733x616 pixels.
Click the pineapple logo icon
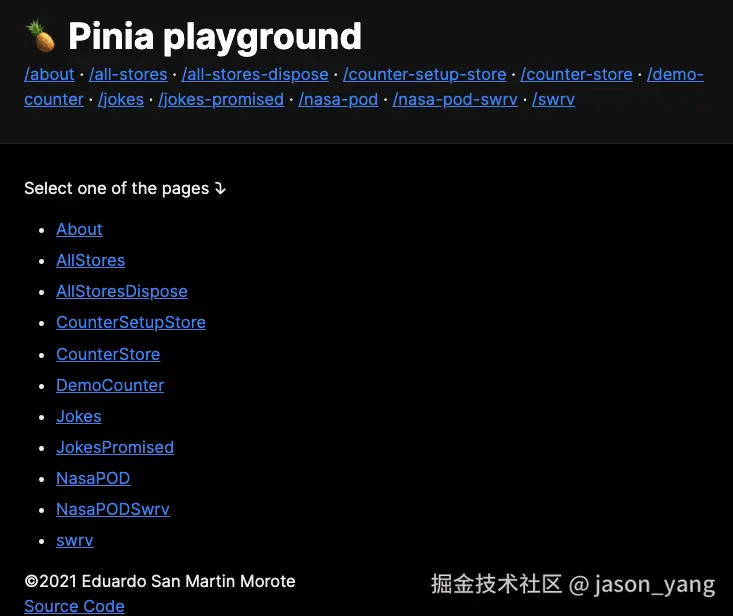tap(40, 36)
